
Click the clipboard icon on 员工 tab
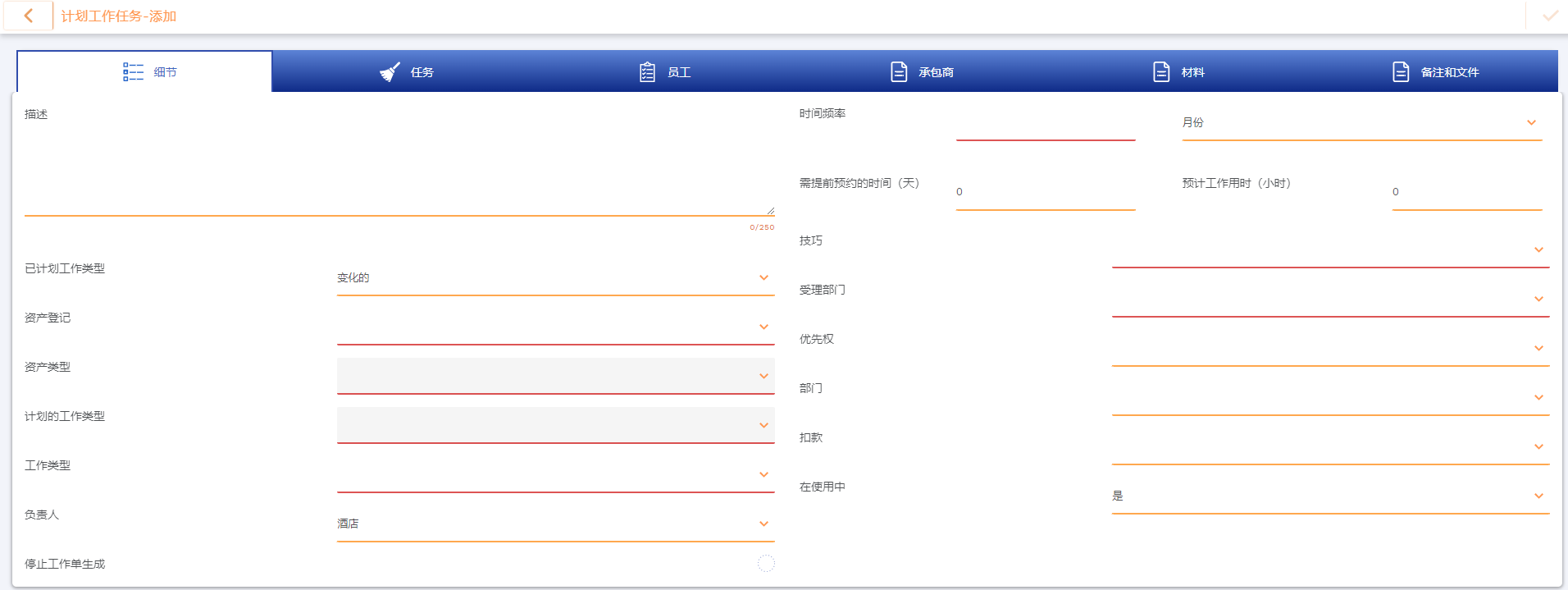[x=647, y=72]
